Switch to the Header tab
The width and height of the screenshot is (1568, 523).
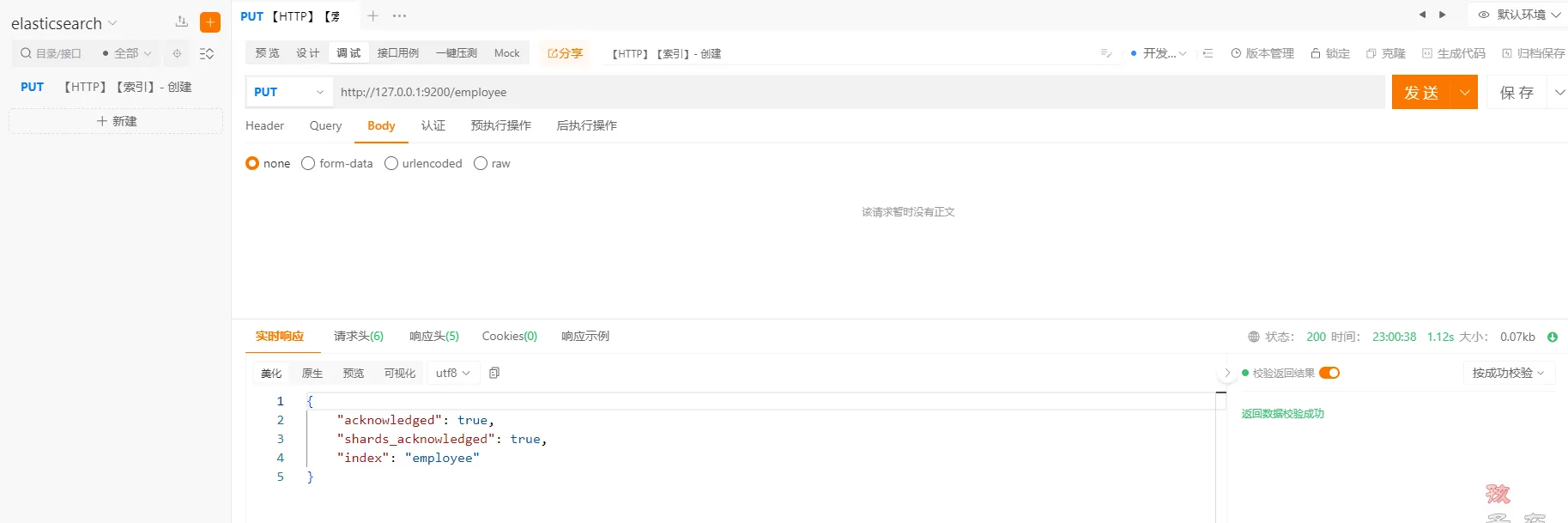tap(264, 125)
